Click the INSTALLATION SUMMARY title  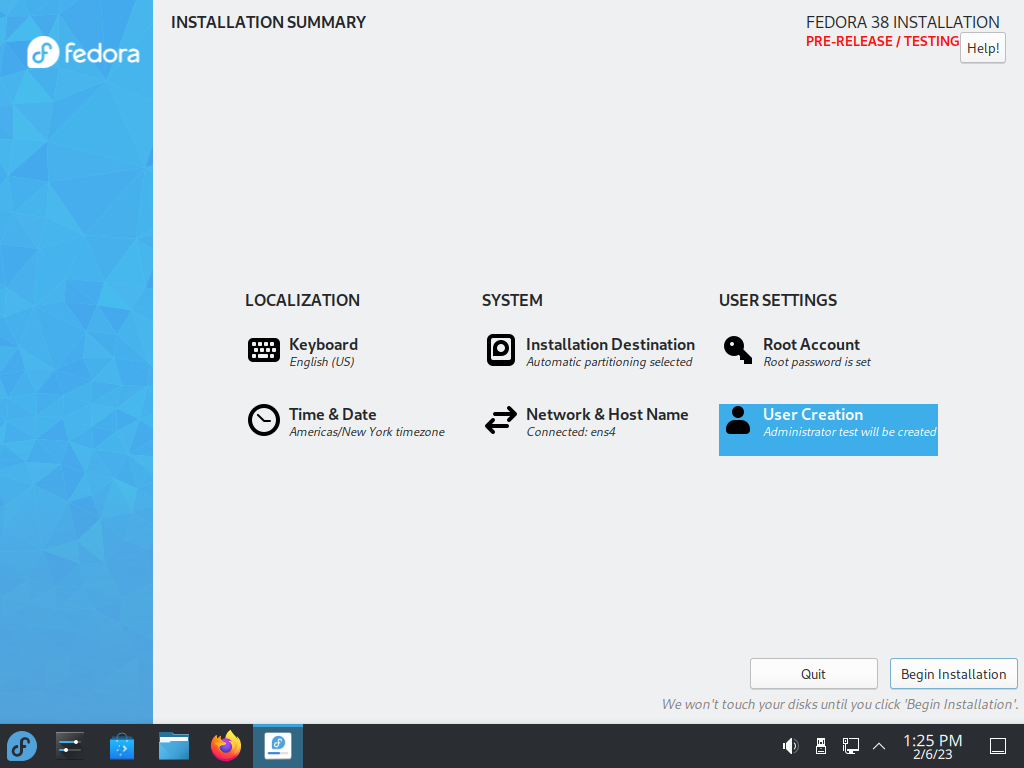[268, 22]
